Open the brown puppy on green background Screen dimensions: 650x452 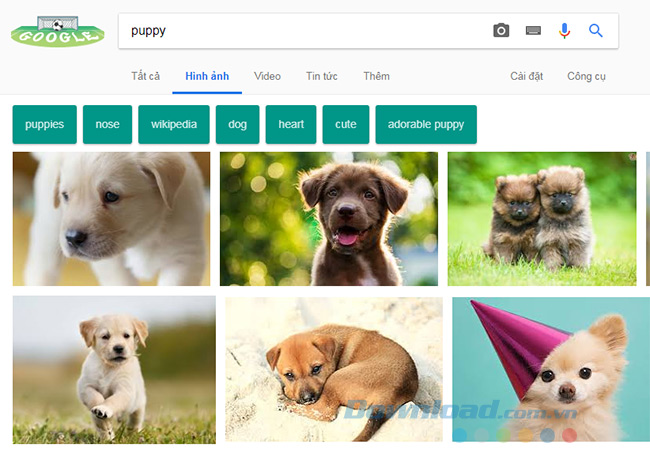pos(328,219)
